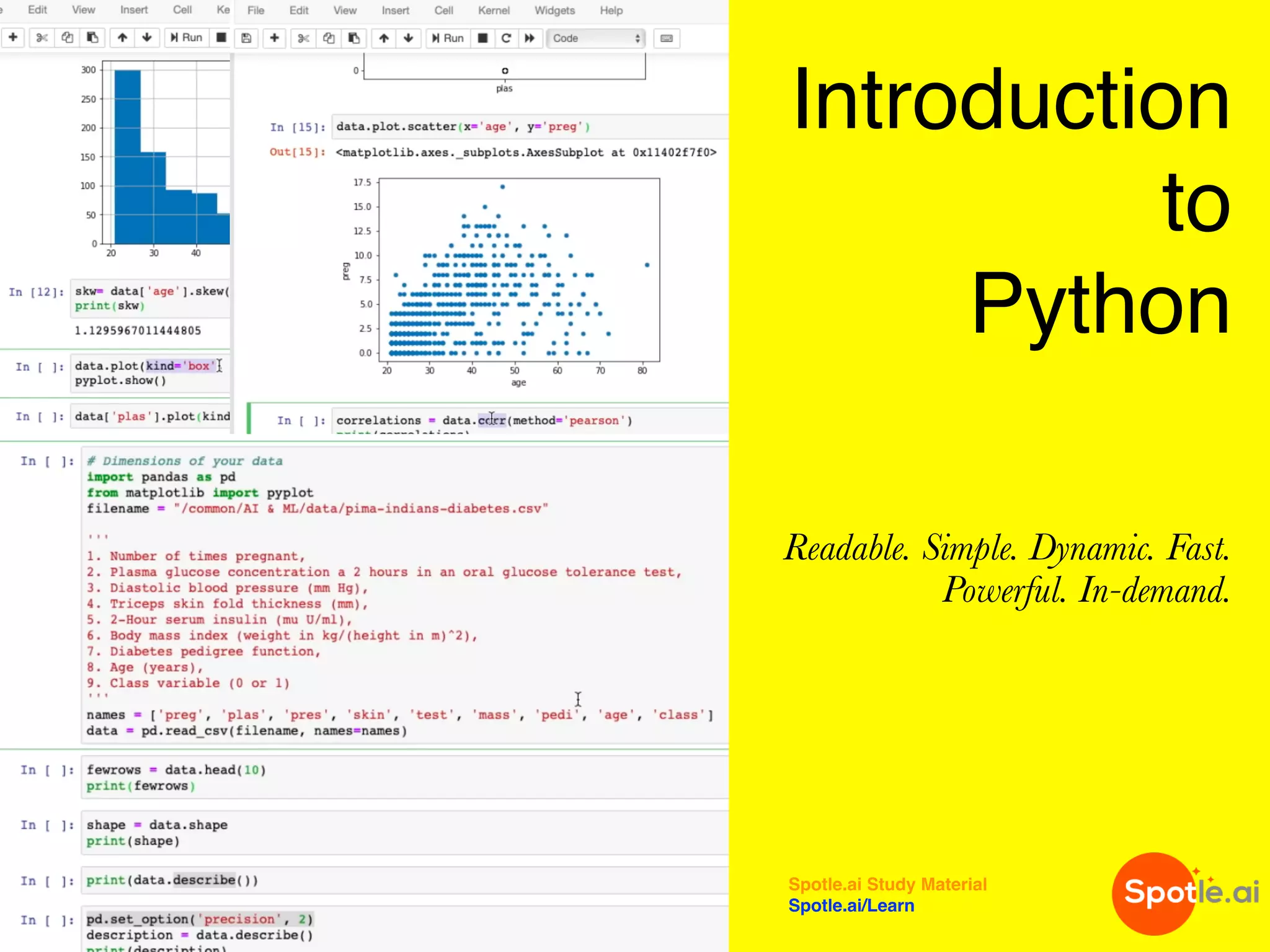Open the keyboard command palette icon

coord(667,38)
